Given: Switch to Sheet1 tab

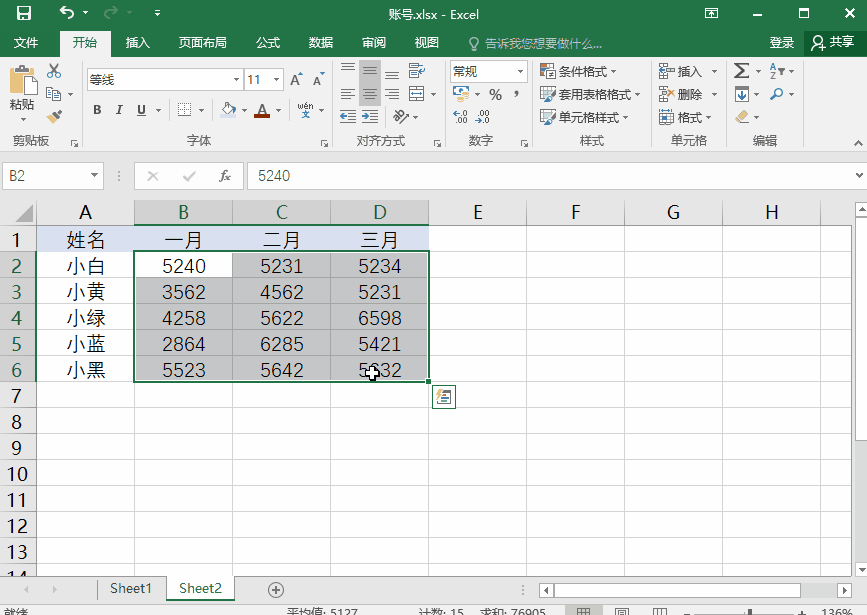Looking at the screenshot, I should [131, 589].
